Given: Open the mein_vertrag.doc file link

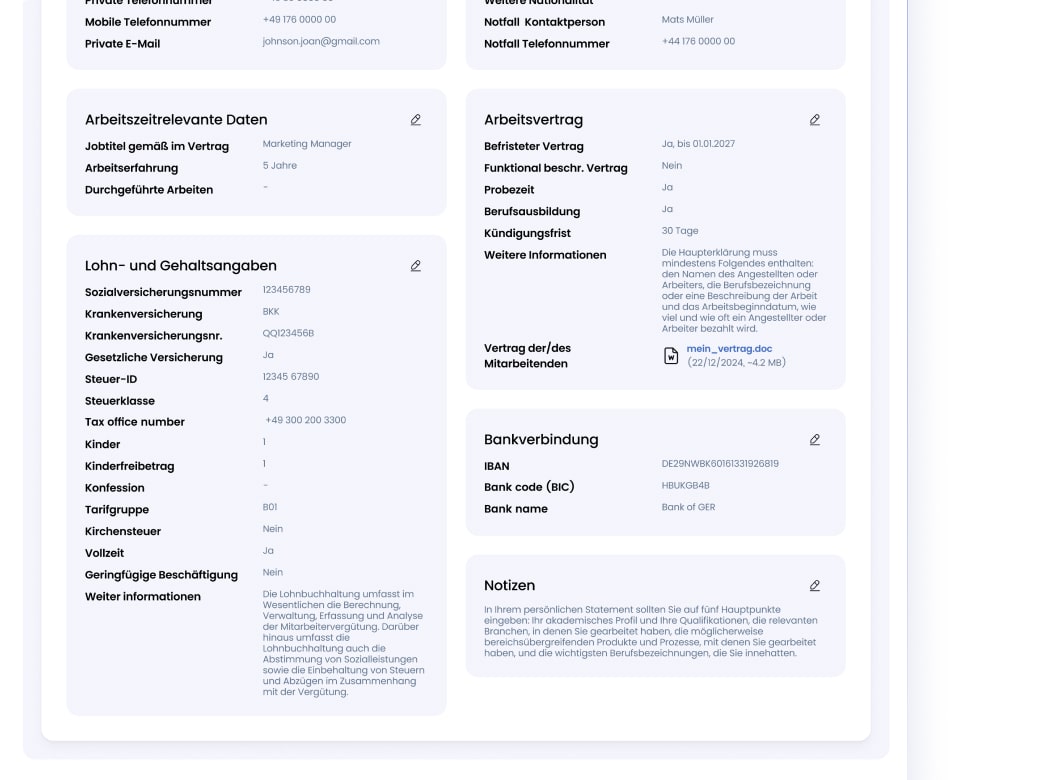Looking at the screenshot, I should coord(729,349).
